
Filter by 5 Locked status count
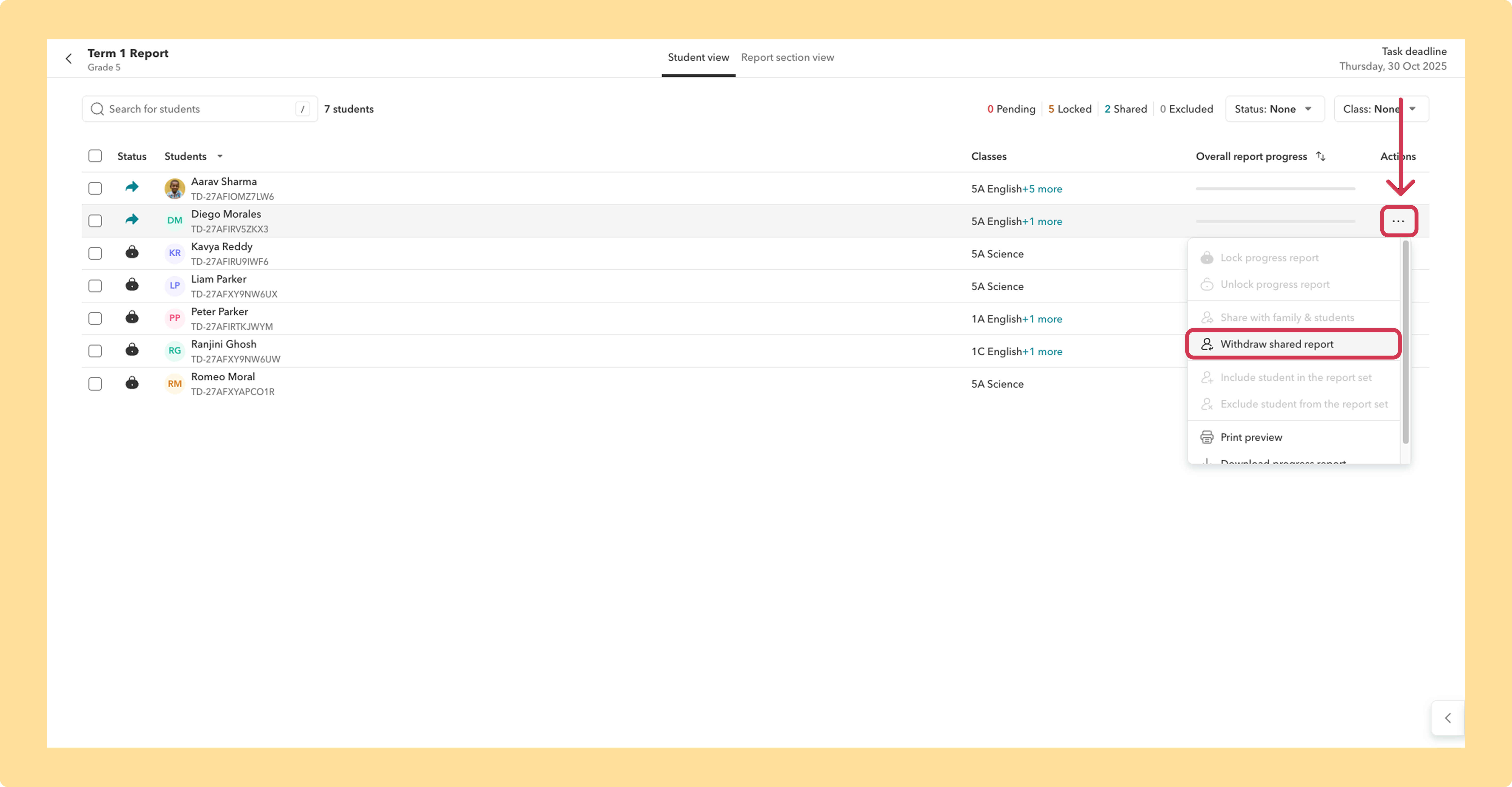[1070, 109]
